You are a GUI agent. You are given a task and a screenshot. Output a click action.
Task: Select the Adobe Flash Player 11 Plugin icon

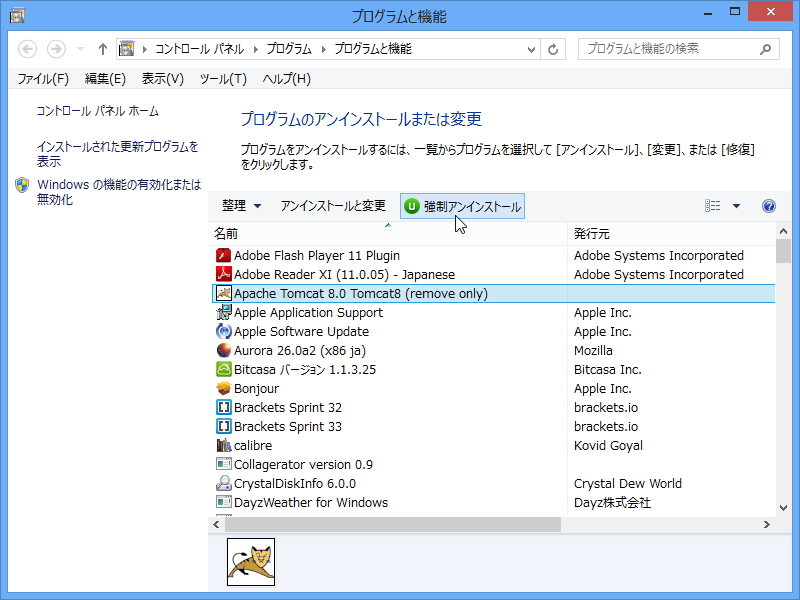click(225, 255)
